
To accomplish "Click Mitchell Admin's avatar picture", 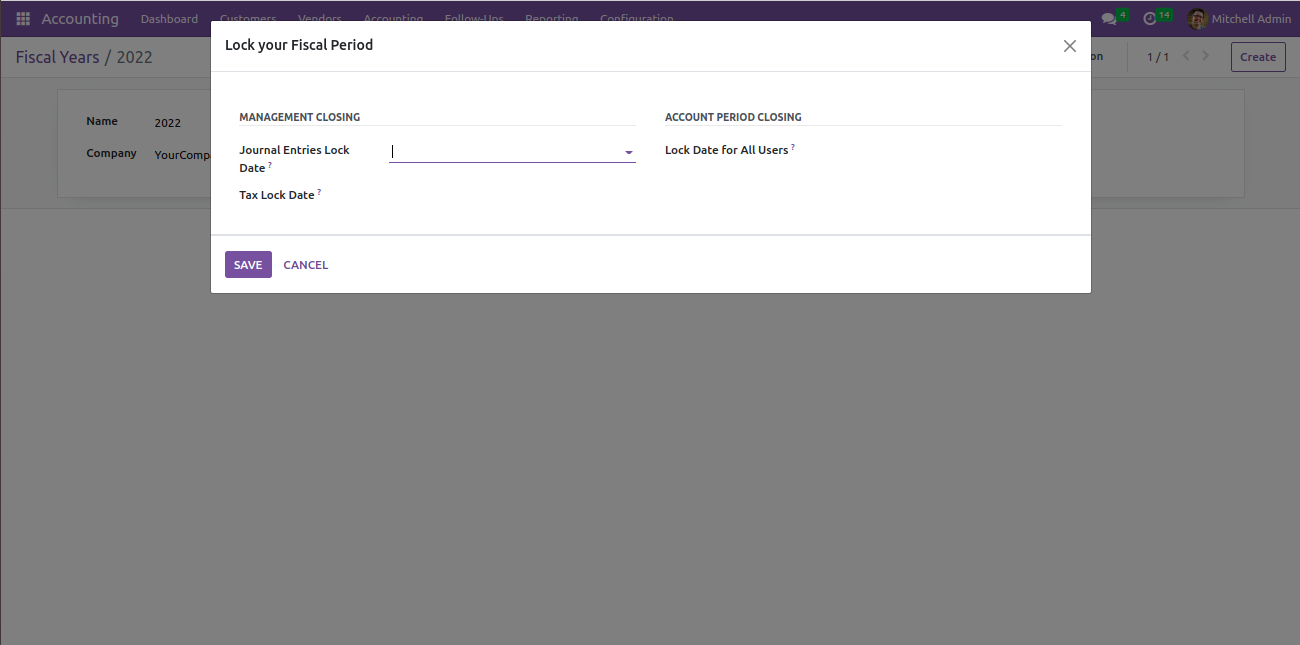I will pos(1197,19).
